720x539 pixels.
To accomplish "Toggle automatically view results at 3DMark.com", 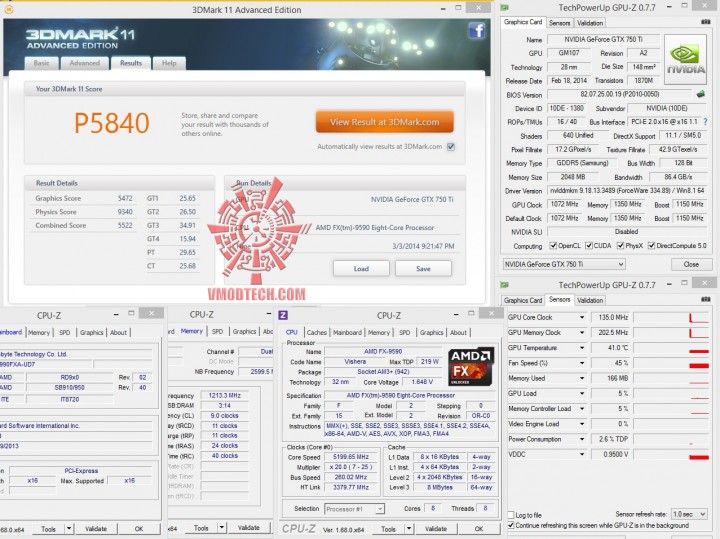I will point(451,147).
